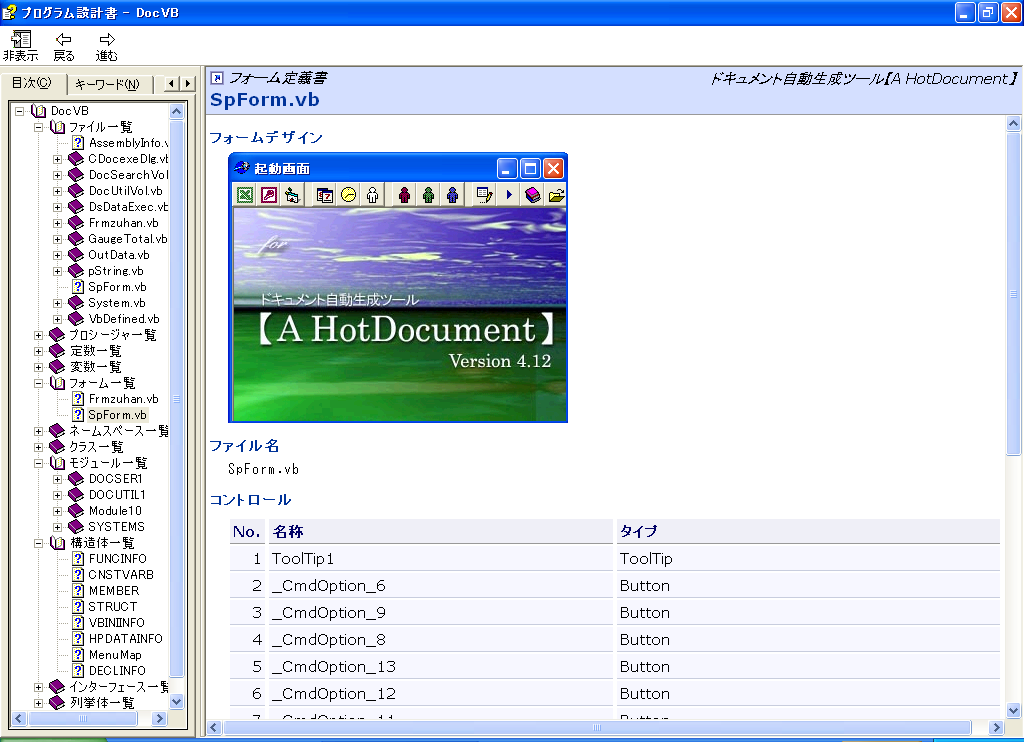Switch to the 目次(C) tab

click(x=33, y=83)
